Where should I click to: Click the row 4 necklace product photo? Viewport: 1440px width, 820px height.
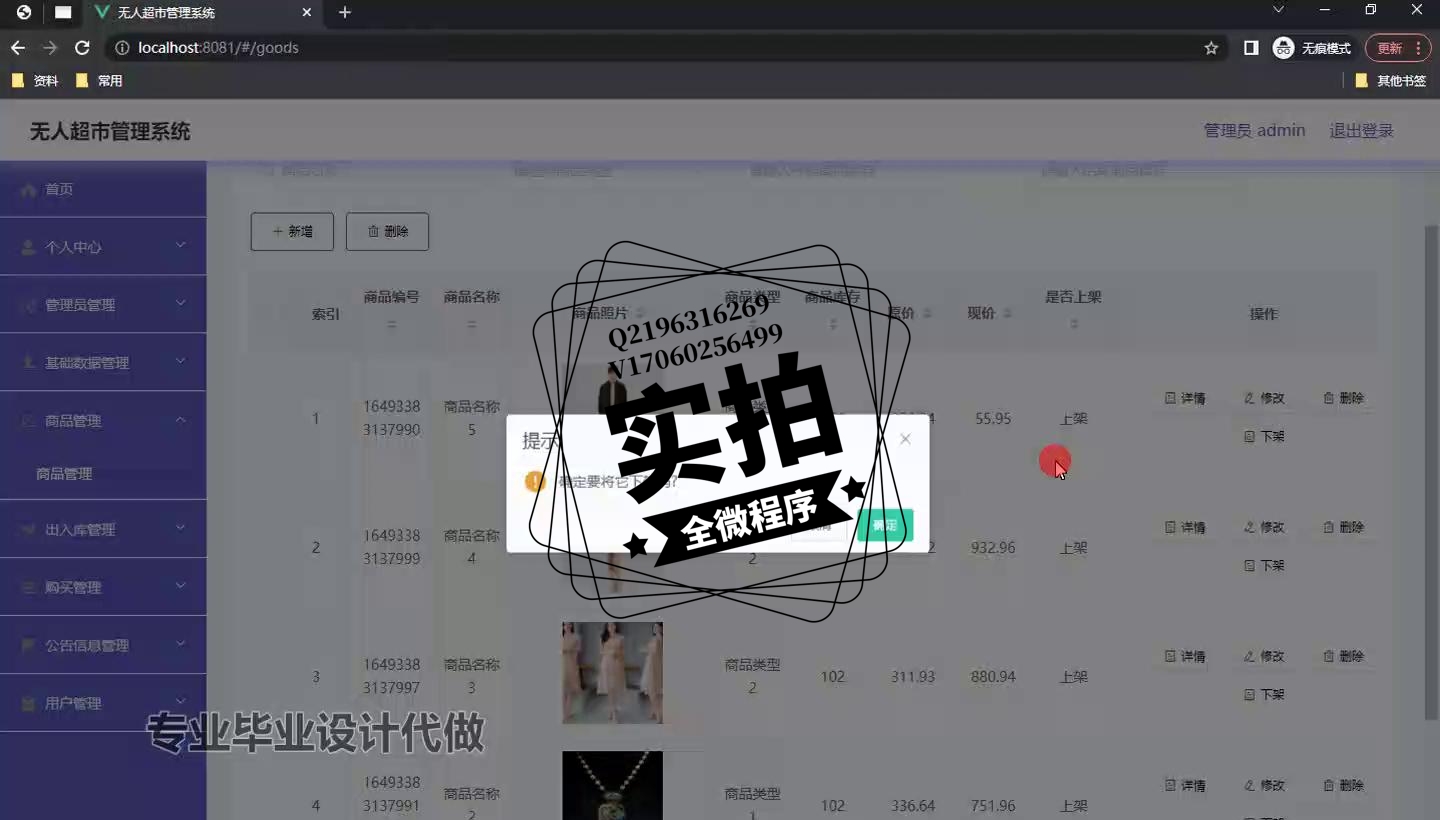click(x=612, y=786)
